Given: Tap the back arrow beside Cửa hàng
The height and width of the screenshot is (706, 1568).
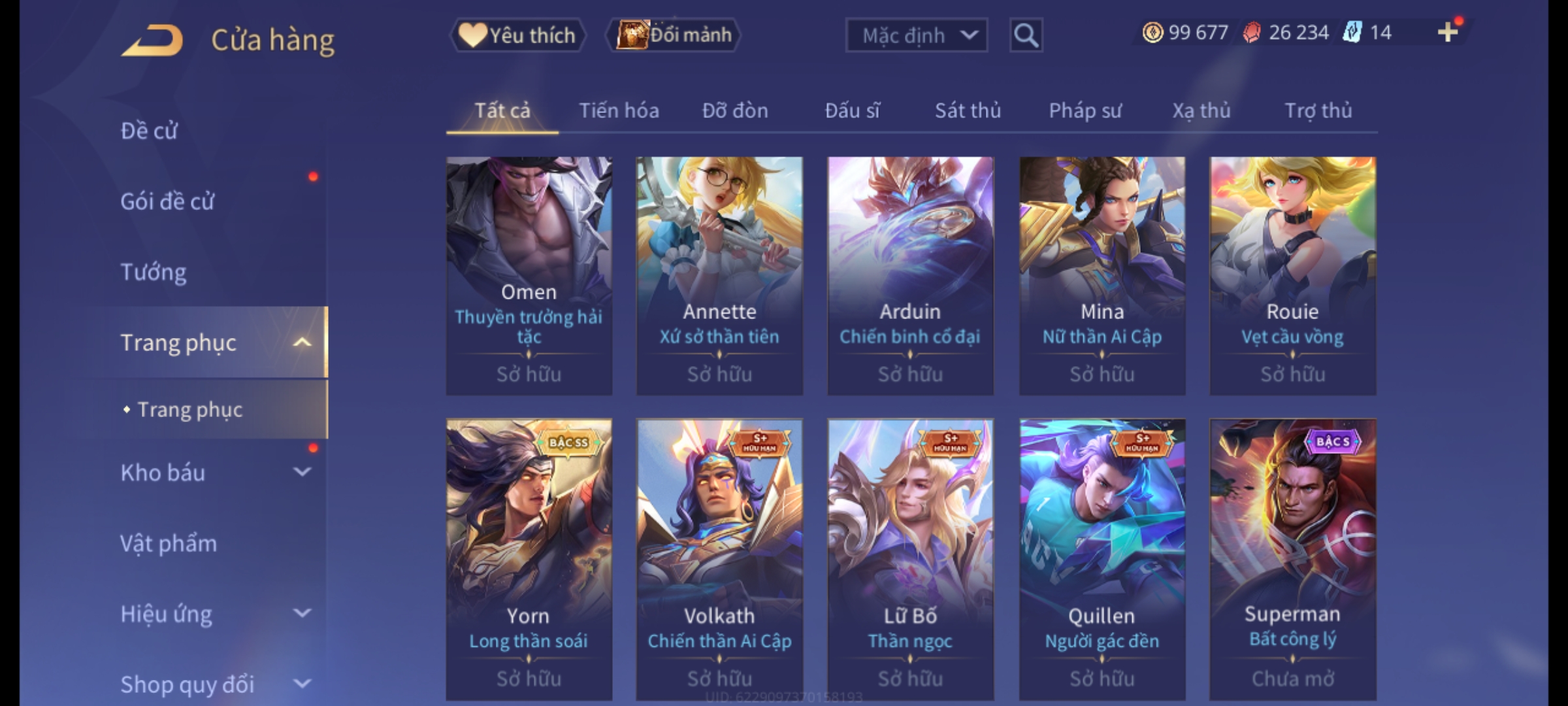Looking at the screenshot, I should pos(152,41).
